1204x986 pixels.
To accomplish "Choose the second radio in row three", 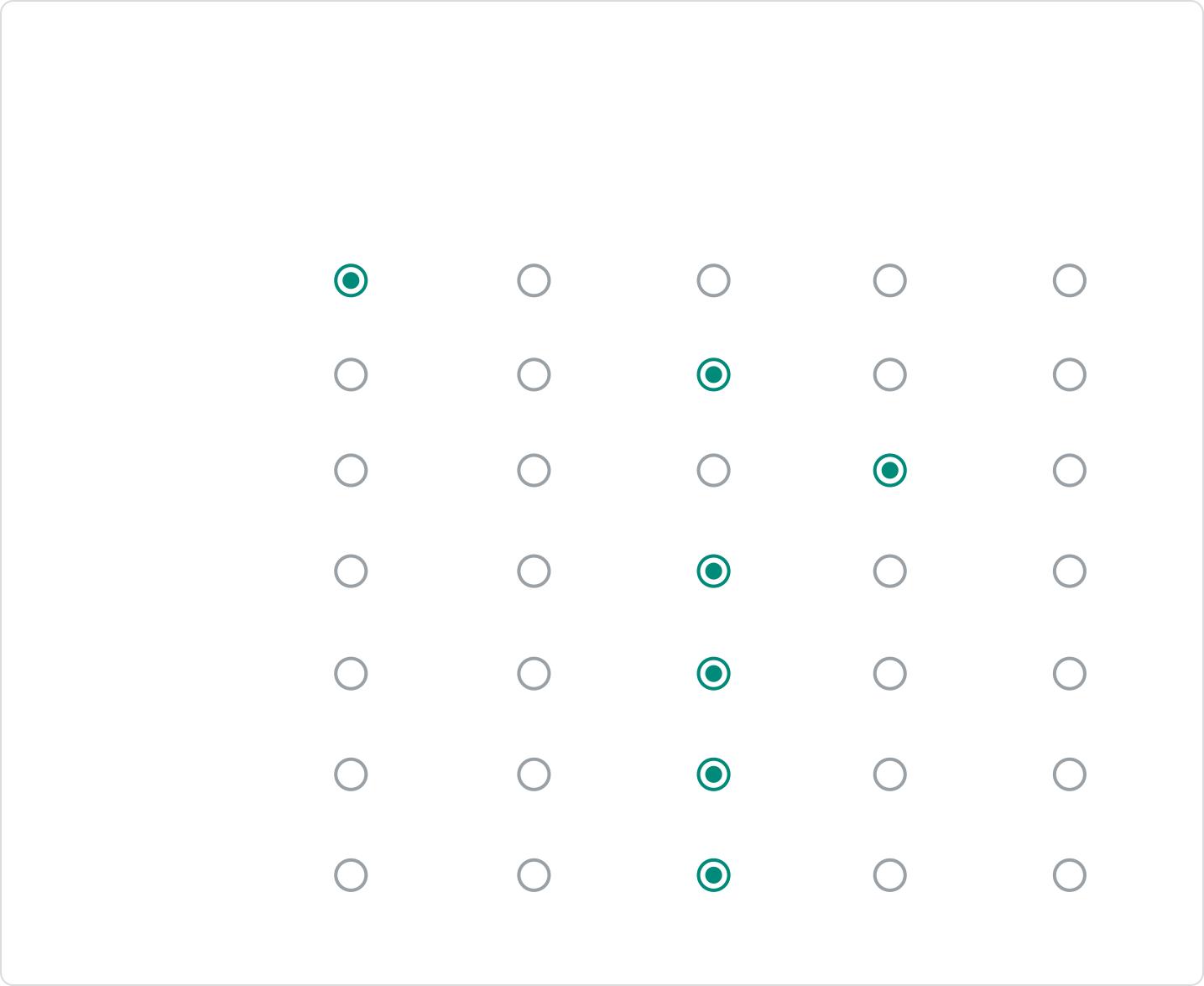I will coord(534,470).
